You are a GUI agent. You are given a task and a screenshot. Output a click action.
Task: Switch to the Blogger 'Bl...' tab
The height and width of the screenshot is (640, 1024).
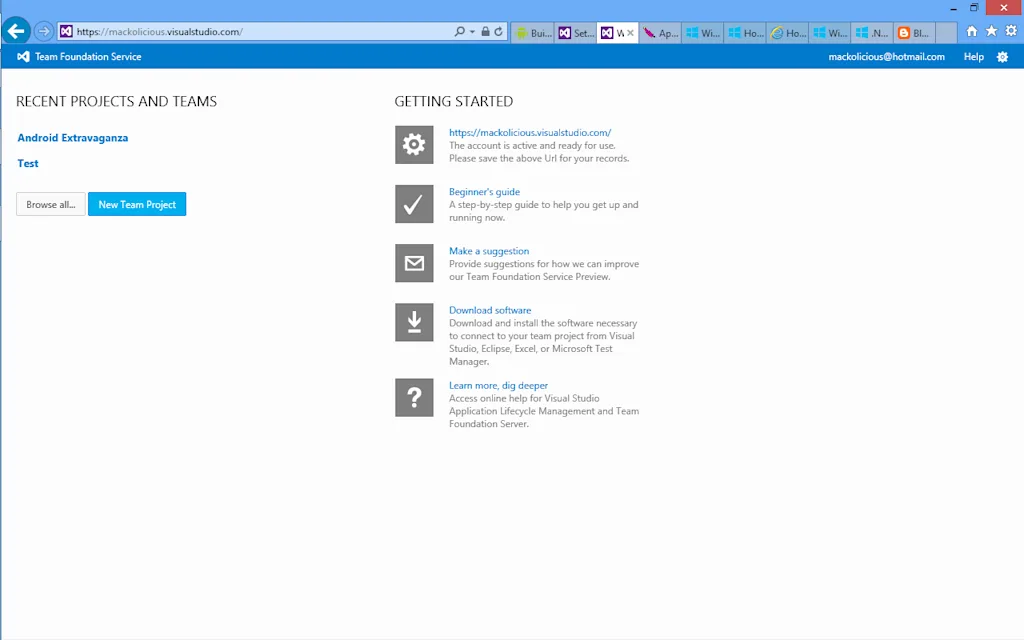point(915,33)
